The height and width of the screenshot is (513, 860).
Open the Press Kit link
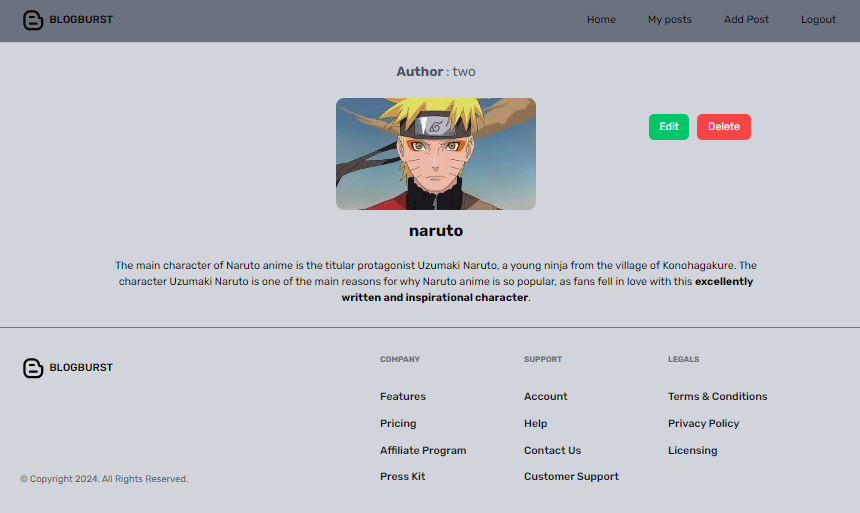click(x=403, y=476)
